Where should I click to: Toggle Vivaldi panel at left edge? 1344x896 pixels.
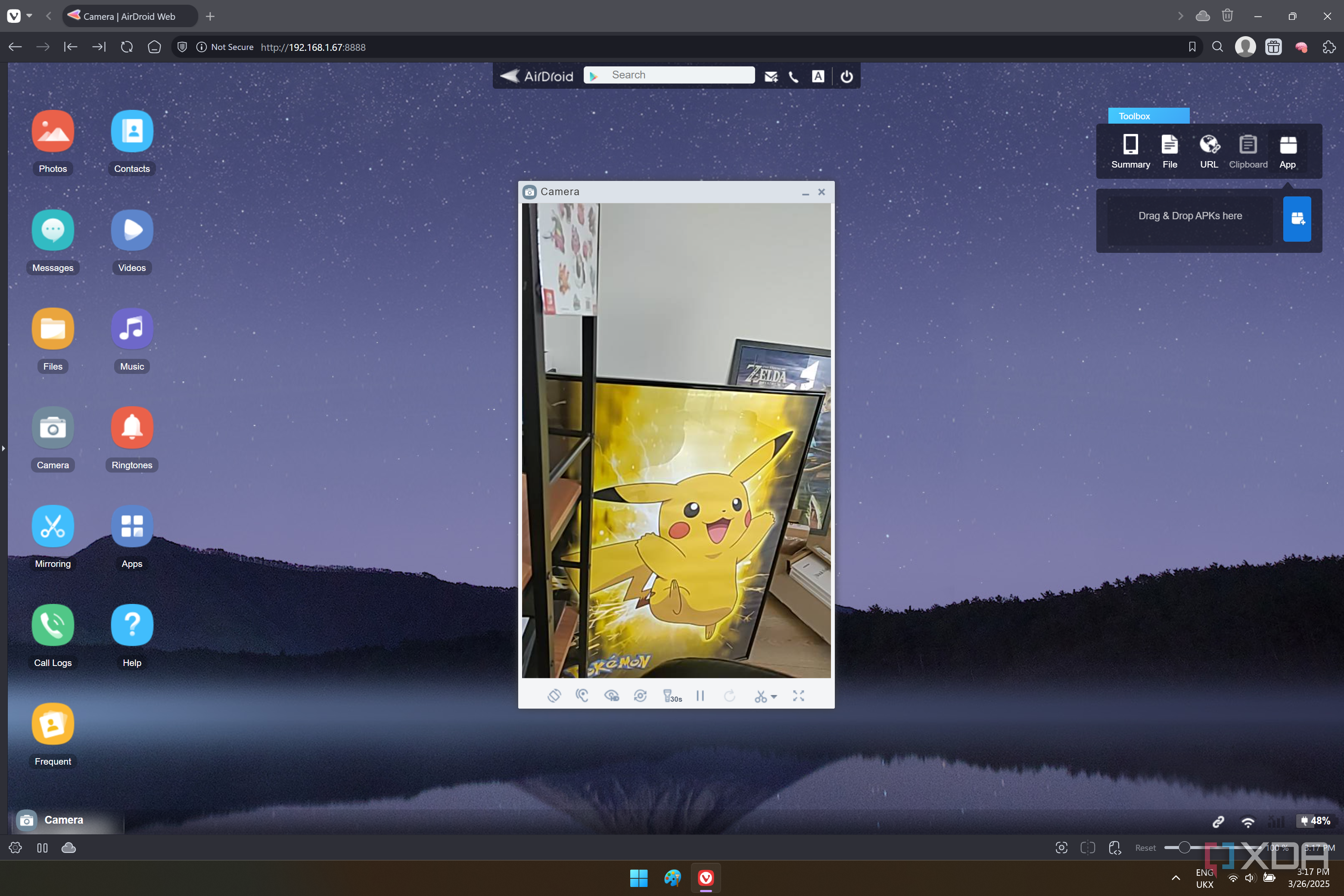tap(3, 448)
